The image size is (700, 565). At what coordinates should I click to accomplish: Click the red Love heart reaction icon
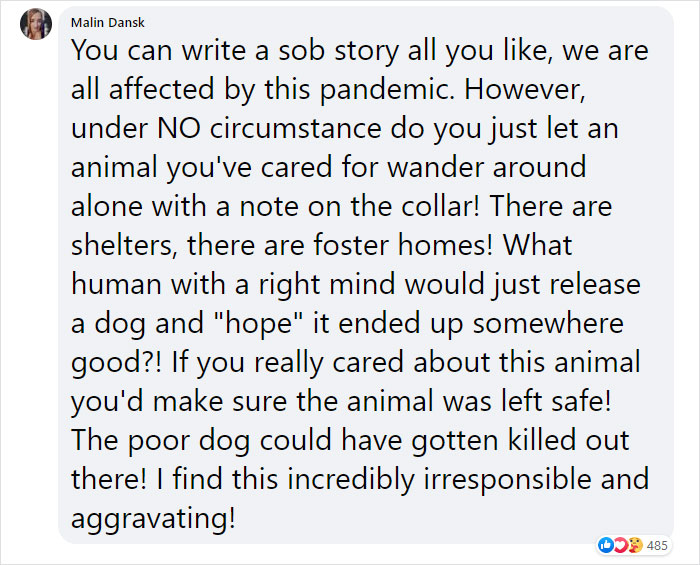(x=620, y=545)
